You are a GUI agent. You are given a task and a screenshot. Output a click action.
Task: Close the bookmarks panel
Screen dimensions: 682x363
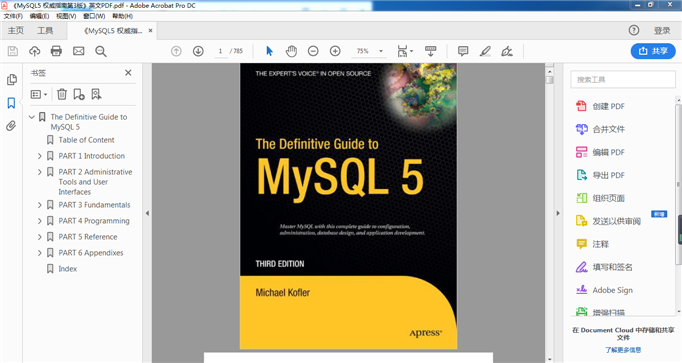coord(128,73)
